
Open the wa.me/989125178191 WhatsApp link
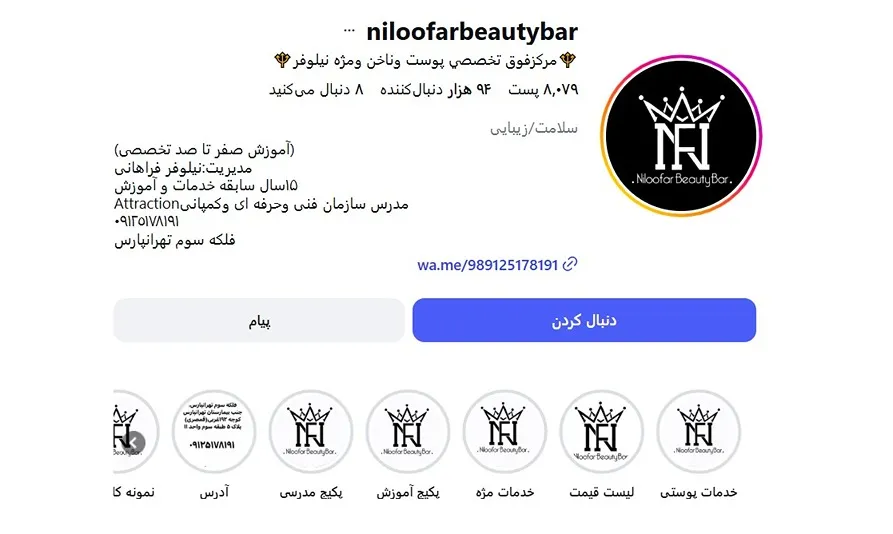[488, 265]
